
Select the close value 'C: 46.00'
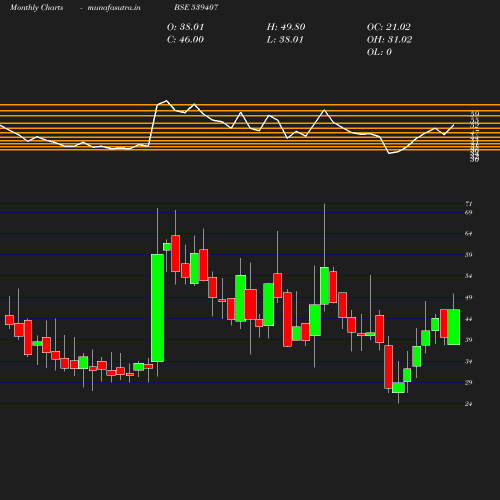tap(185, 40)
